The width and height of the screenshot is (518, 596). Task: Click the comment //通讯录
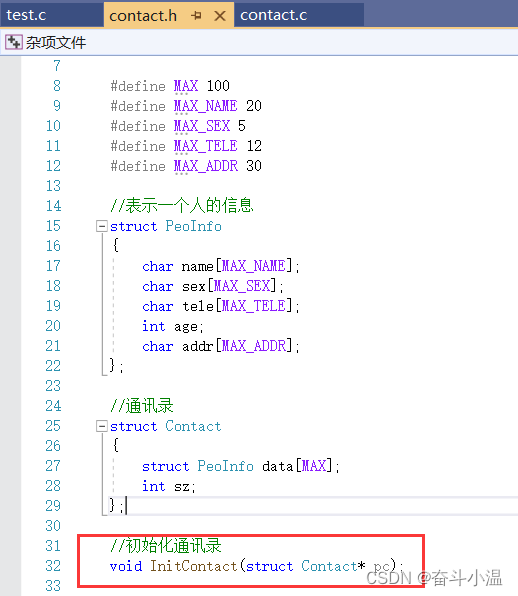point(142,406)
